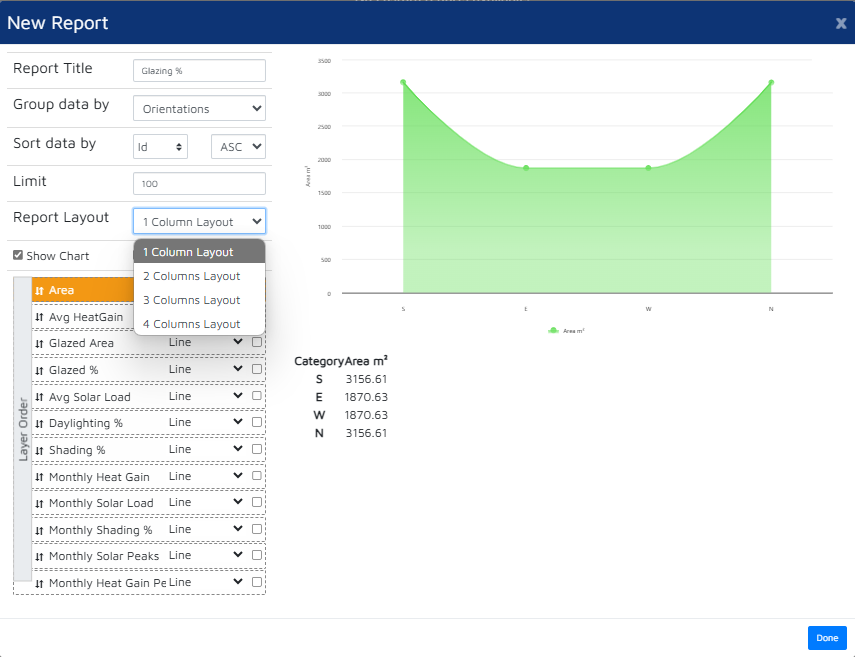This screenshot has width=855, height=657.
Task: Open chart type dropdown for Glazed Area
Action: pos(206,342)
